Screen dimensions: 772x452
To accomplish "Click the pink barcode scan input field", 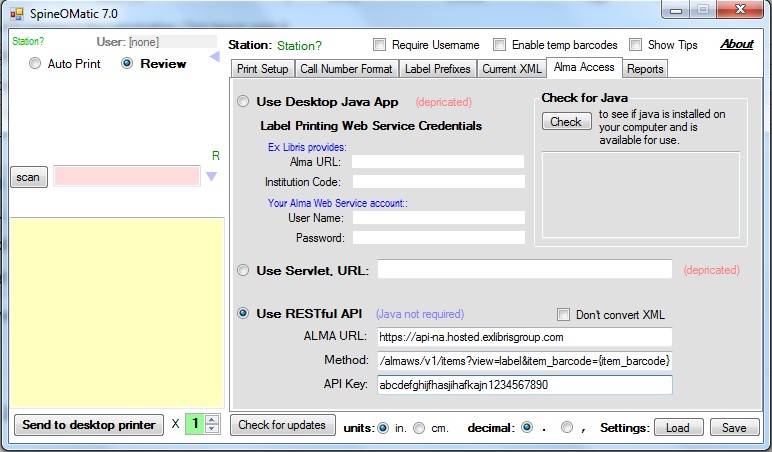I will [127, 176].
